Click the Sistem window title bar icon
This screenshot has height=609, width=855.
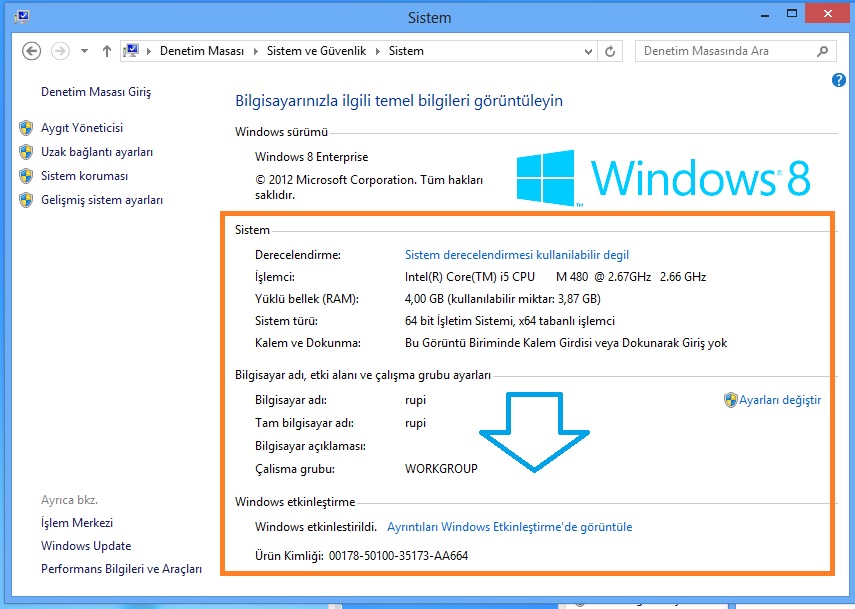tap(22, 17)
